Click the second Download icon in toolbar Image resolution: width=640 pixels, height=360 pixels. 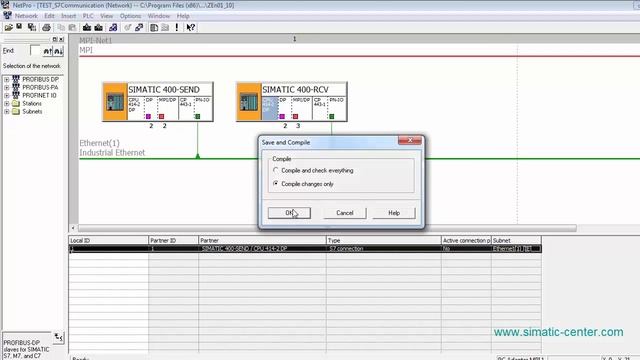point(98,27)
